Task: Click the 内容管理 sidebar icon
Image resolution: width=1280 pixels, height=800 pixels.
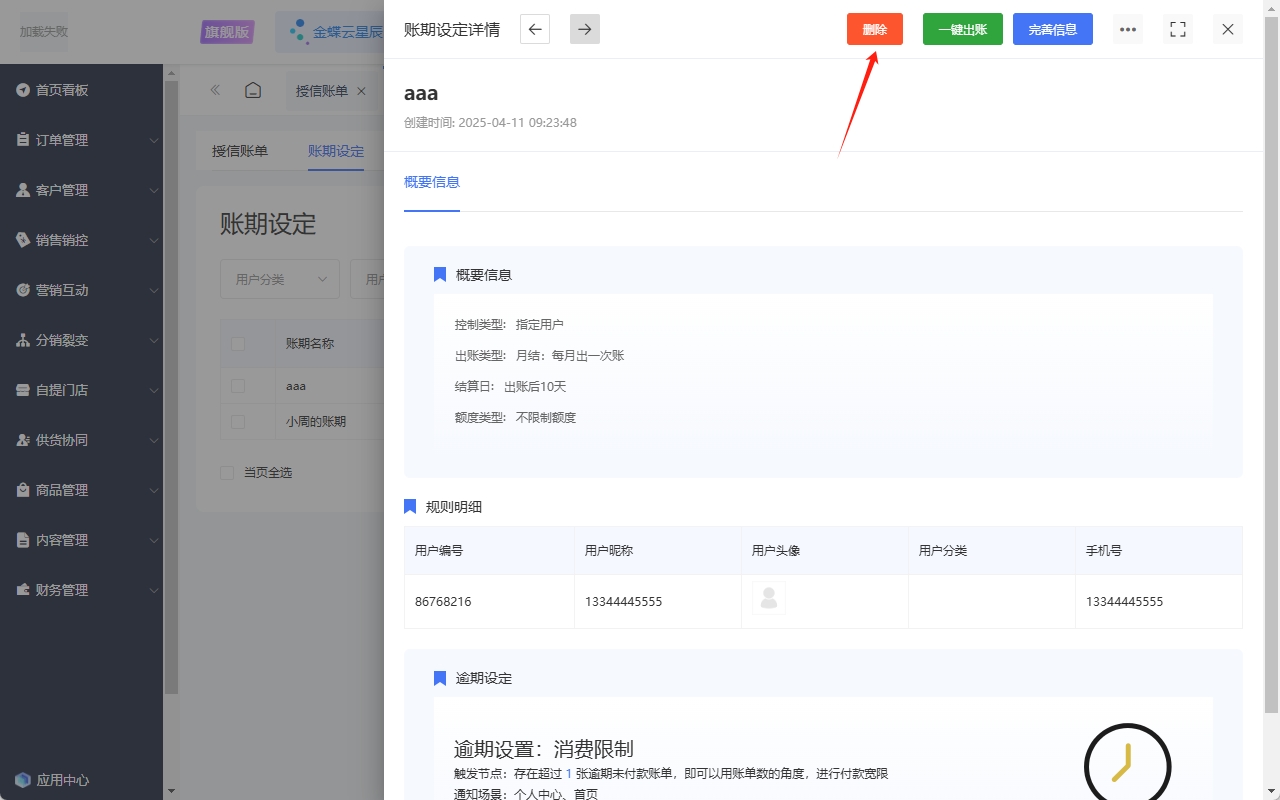Action: click(23, 540)
